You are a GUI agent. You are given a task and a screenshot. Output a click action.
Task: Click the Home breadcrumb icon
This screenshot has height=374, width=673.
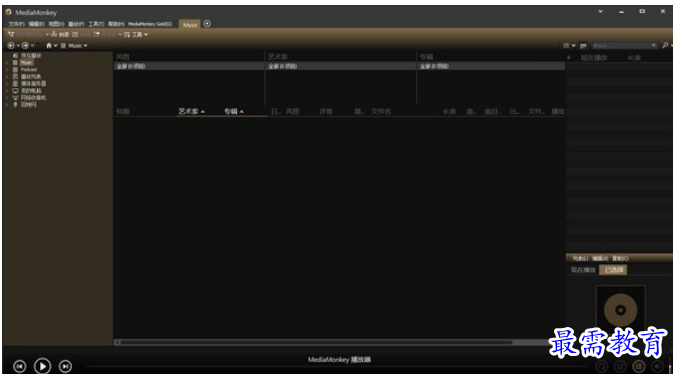point(49,46)
